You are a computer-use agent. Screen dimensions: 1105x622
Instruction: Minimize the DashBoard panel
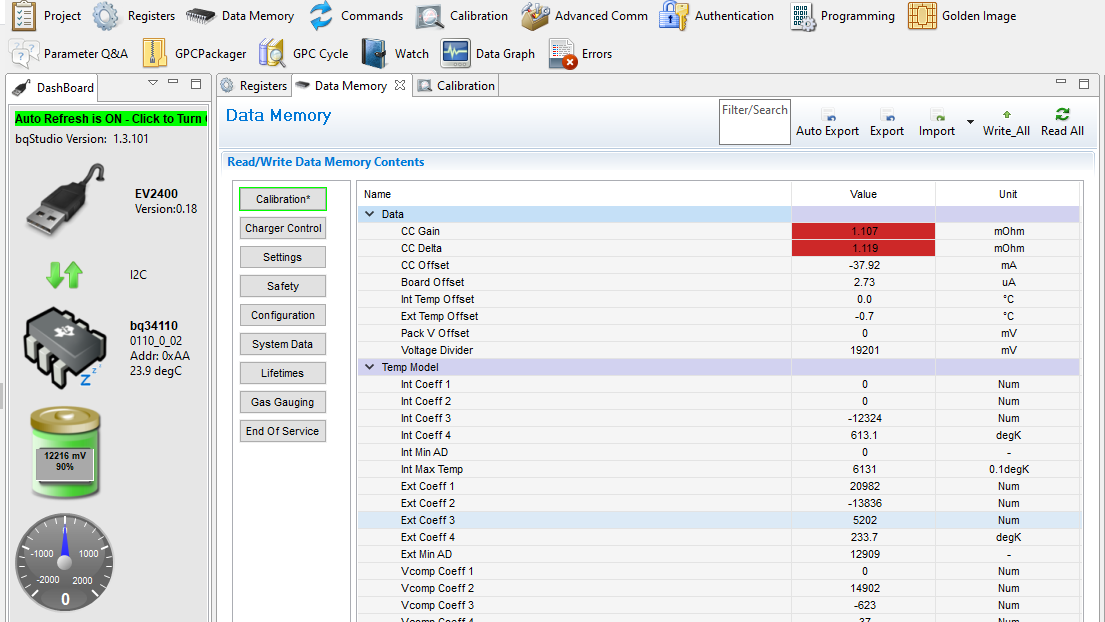[x=173, y=82]
